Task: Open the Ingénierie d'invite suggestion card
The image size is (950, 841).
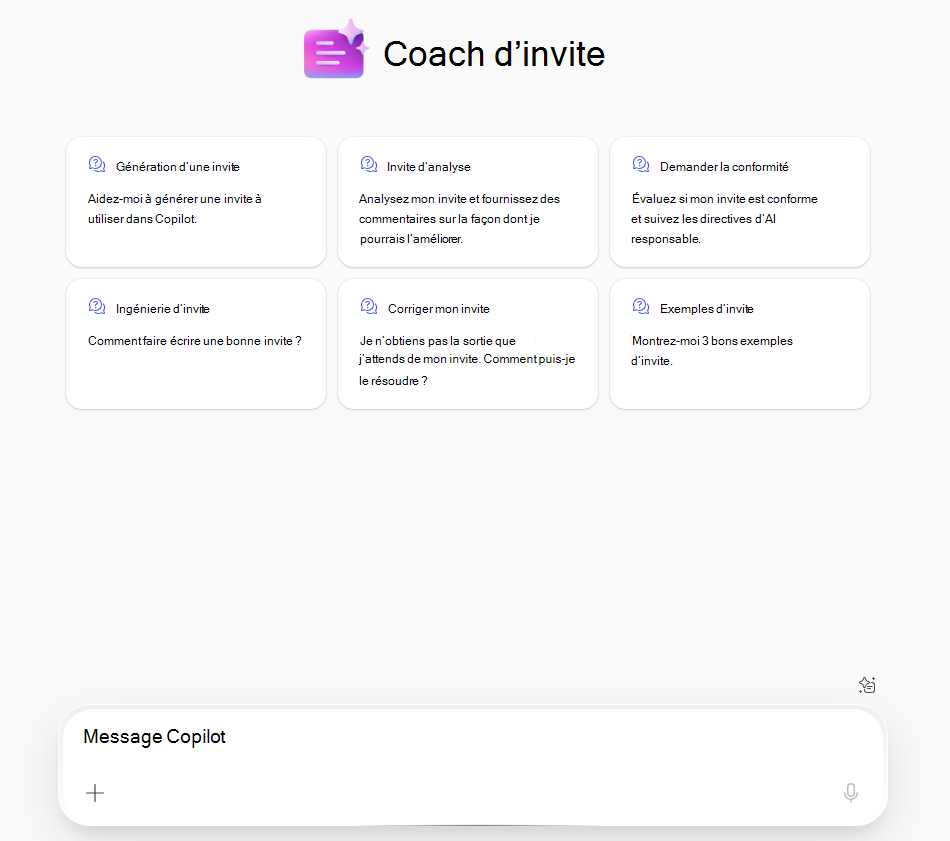Action: coord(196,344)
